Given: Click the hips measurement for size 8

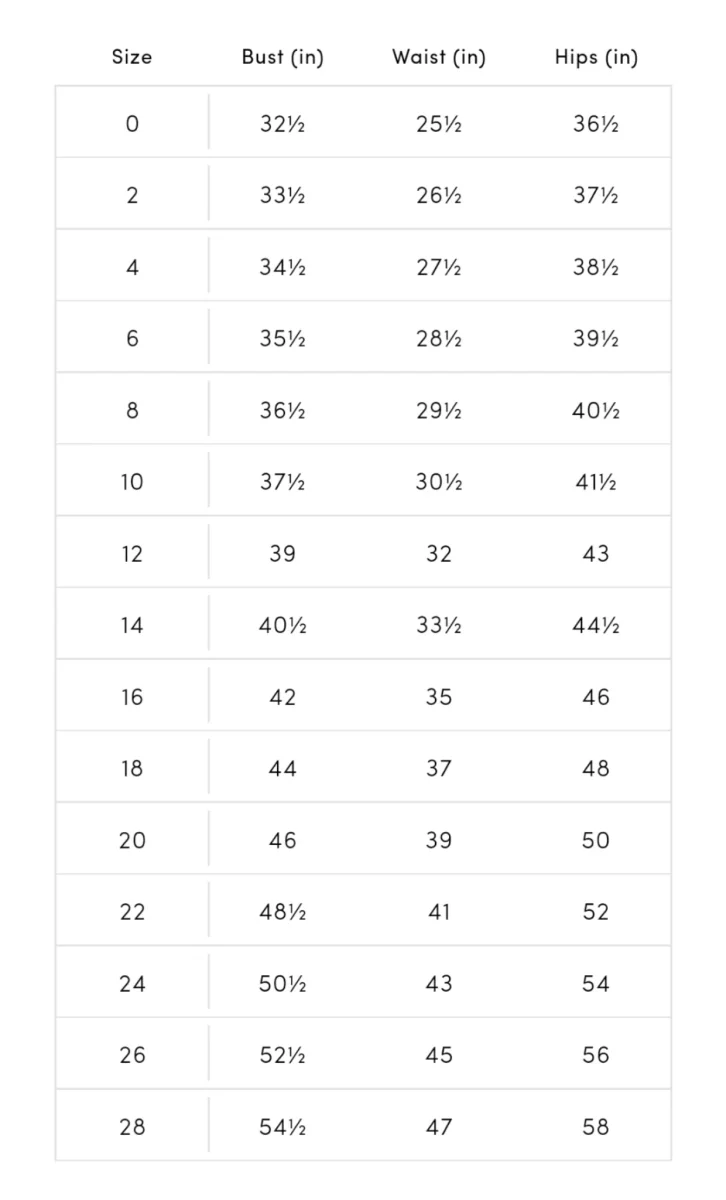Looking at the screenshot, I should click(595, 411).
